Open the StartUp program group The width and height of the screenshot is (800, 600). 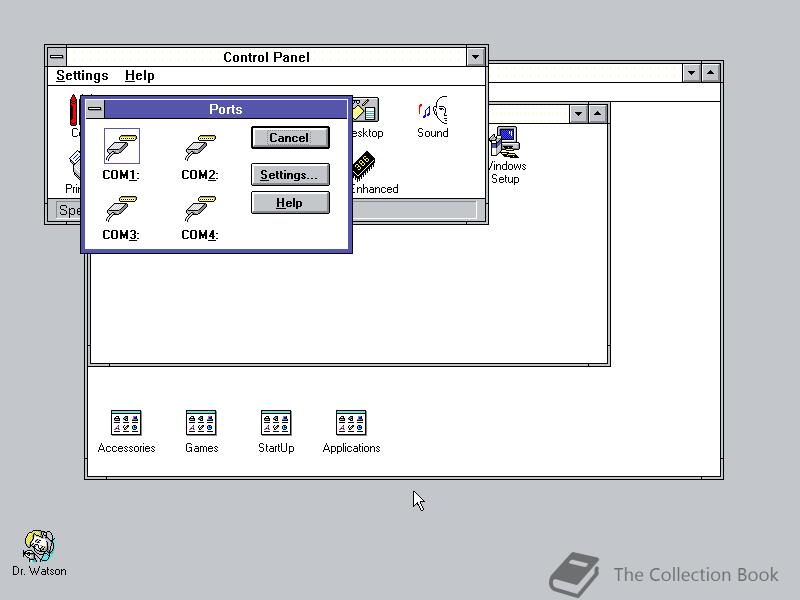point(276,423)
